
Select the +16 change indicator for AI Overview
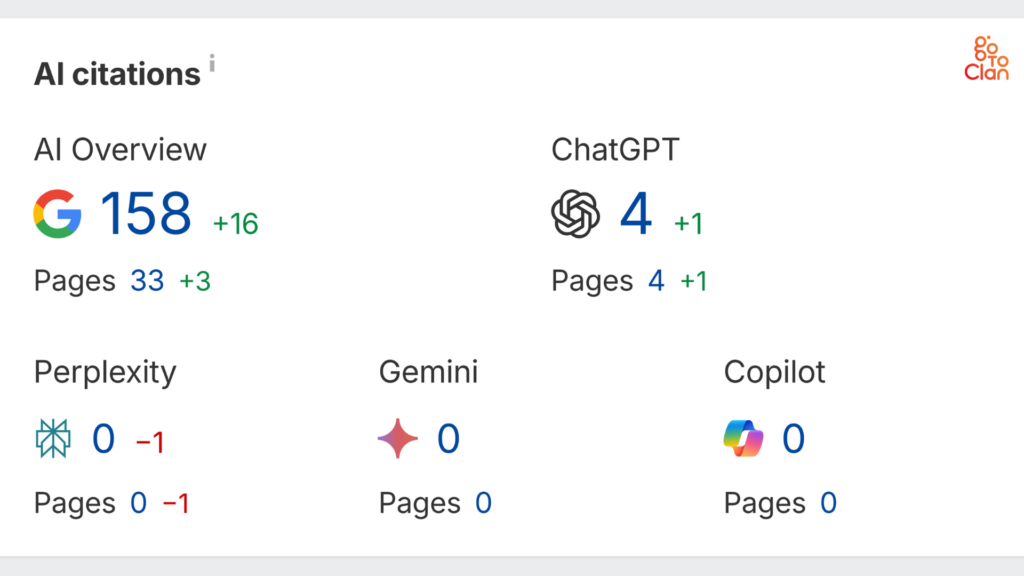tap(235, 225)
